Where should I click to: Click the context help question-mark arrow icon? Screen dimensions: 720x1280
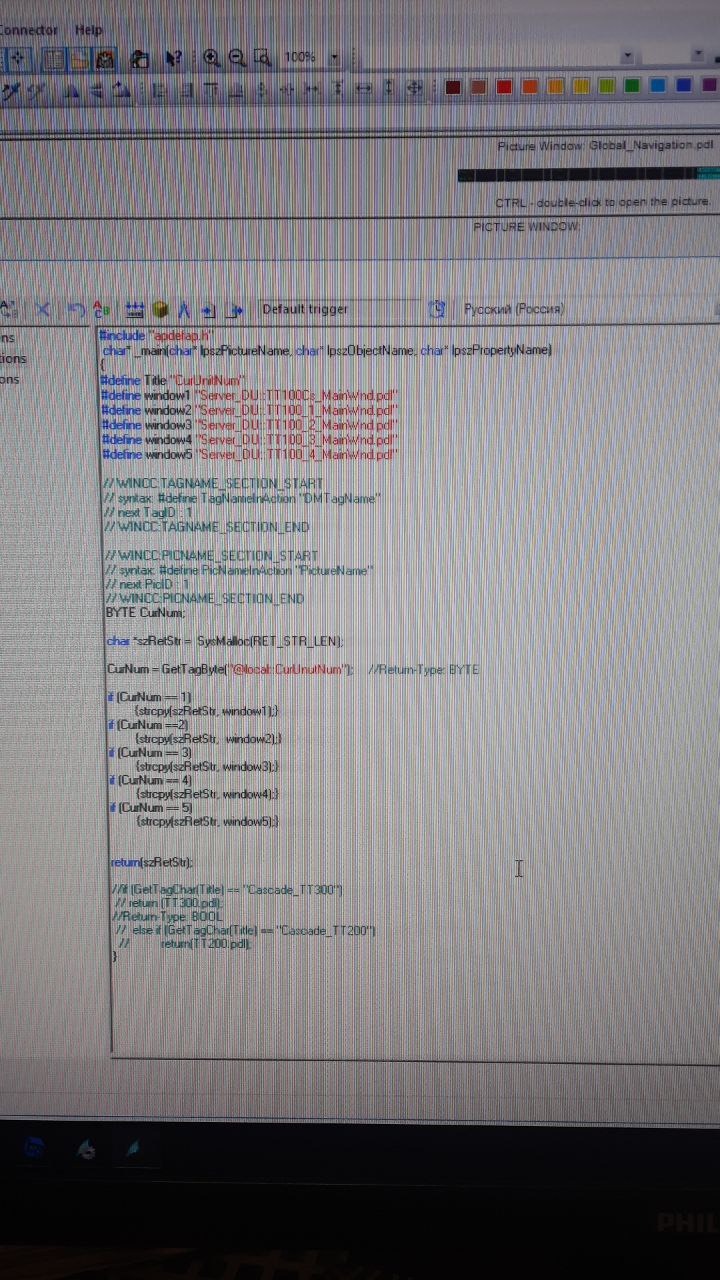coord(173,59)
